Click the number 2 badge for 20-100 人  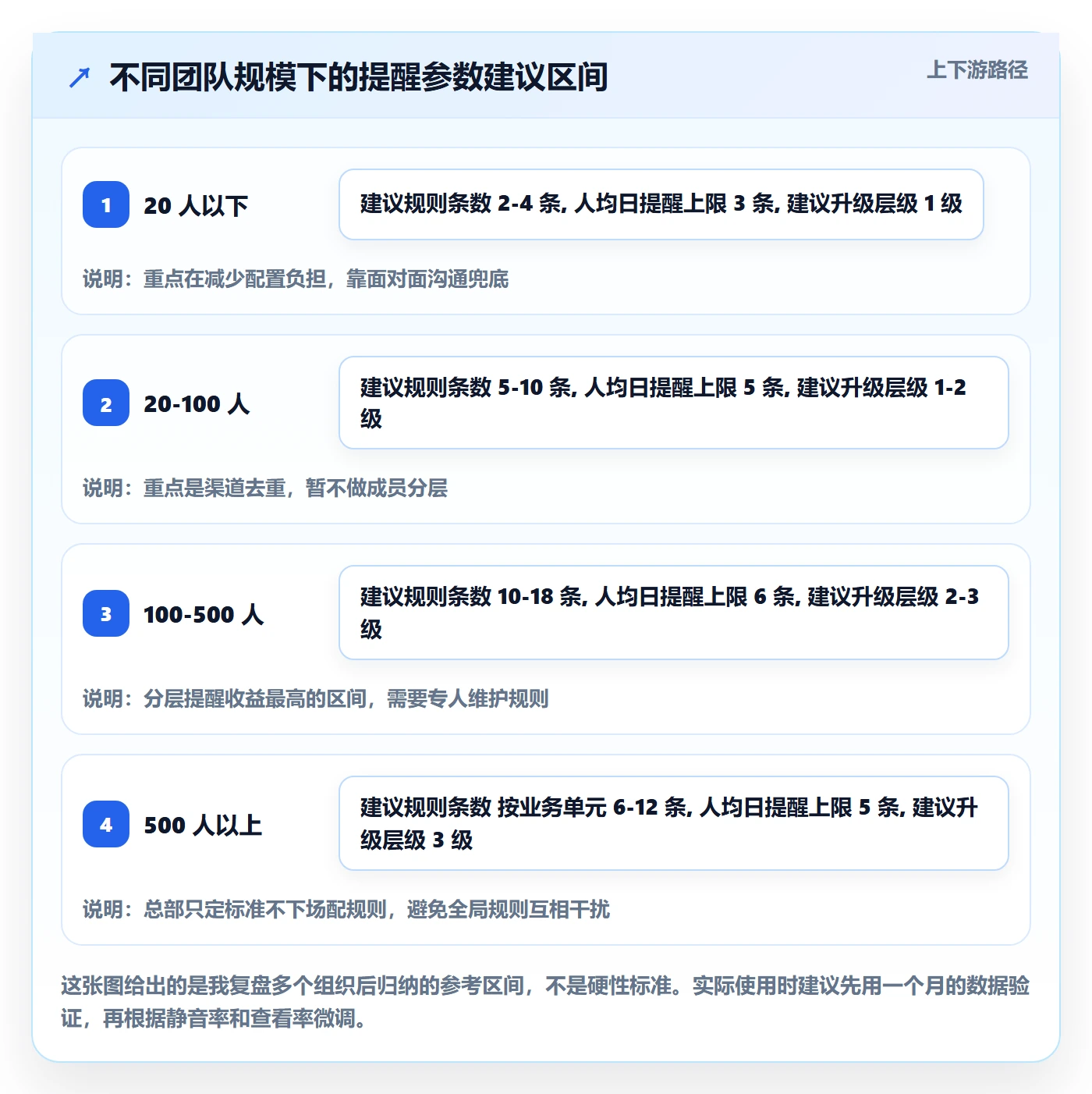[106, 403]
